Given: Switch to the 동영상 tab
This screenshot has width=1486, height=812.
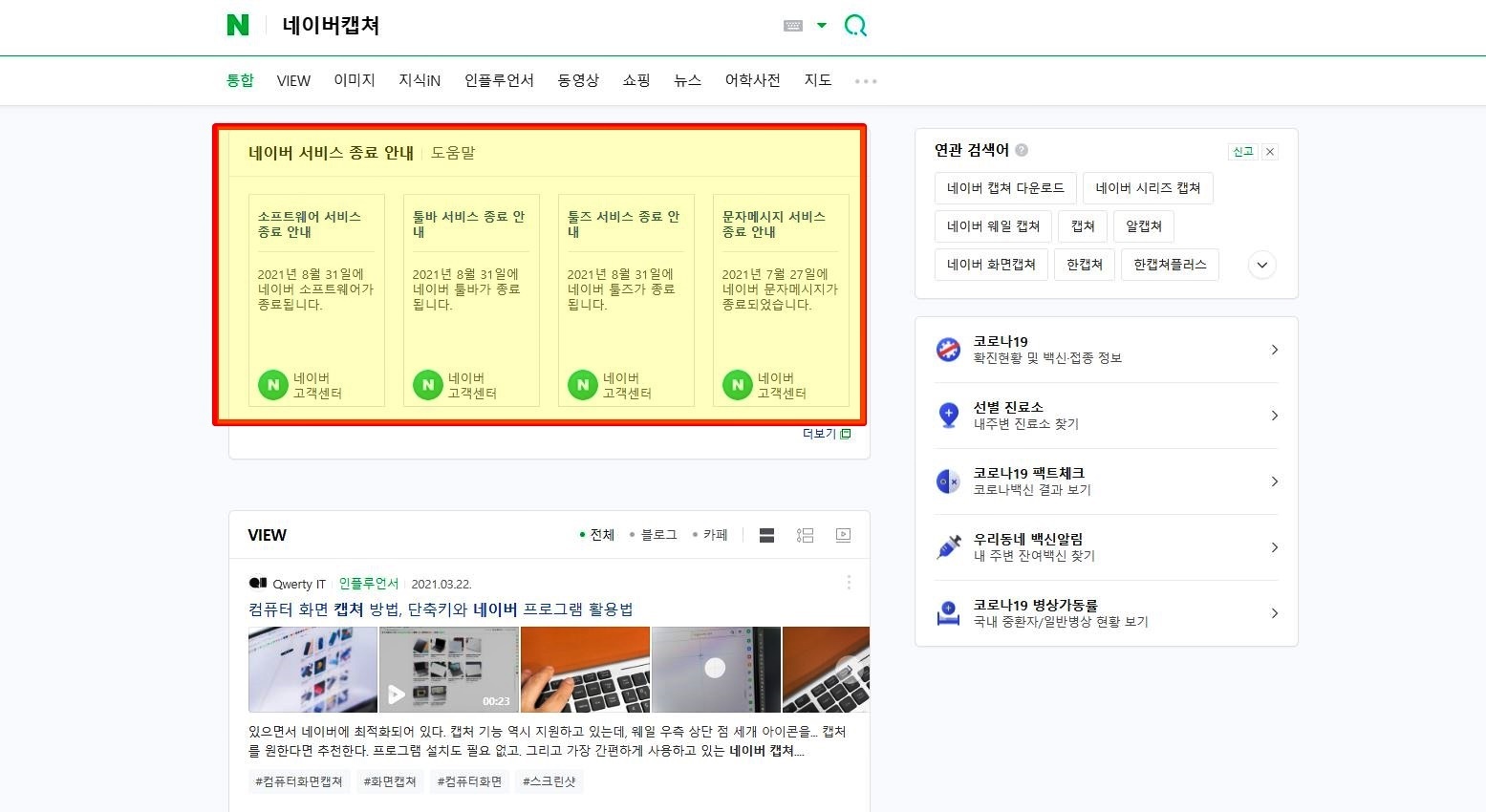Looking at the screenshot, I should tap(578, 80).
